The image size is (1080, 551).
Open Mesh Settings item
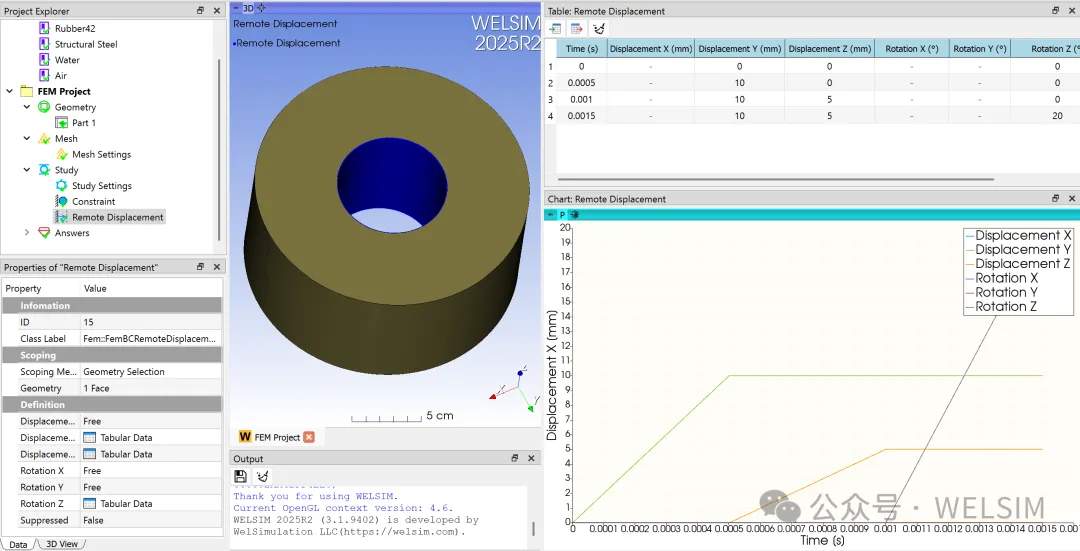pos(101,154)
